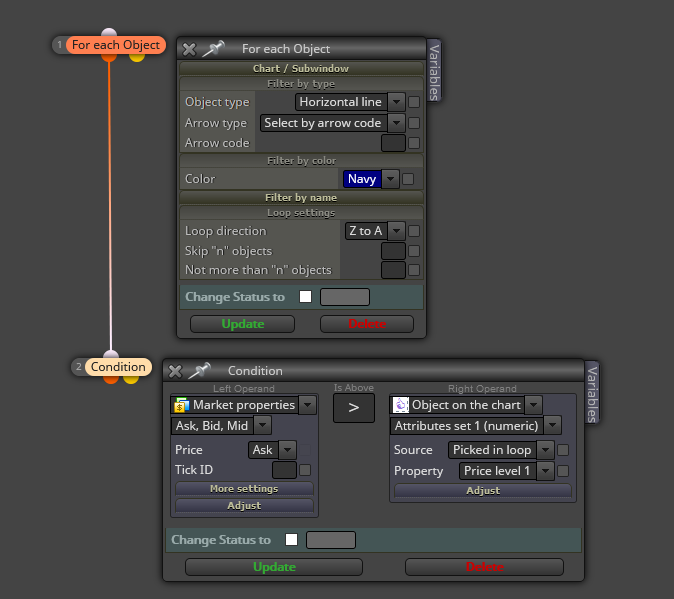The image size is (674, 599).
Task: Click Update in For each Object panel
Action: coord(242,324)
